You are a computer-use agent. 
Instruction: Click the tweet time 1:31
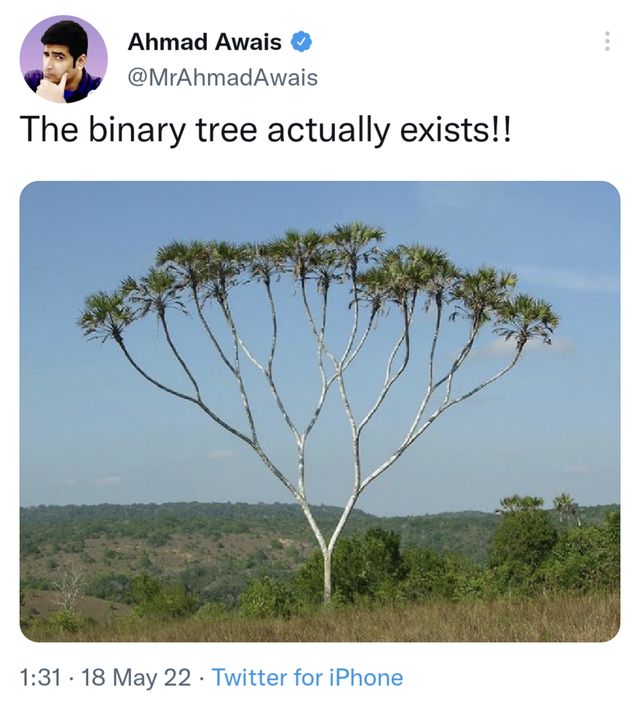[x=41, y=677]
